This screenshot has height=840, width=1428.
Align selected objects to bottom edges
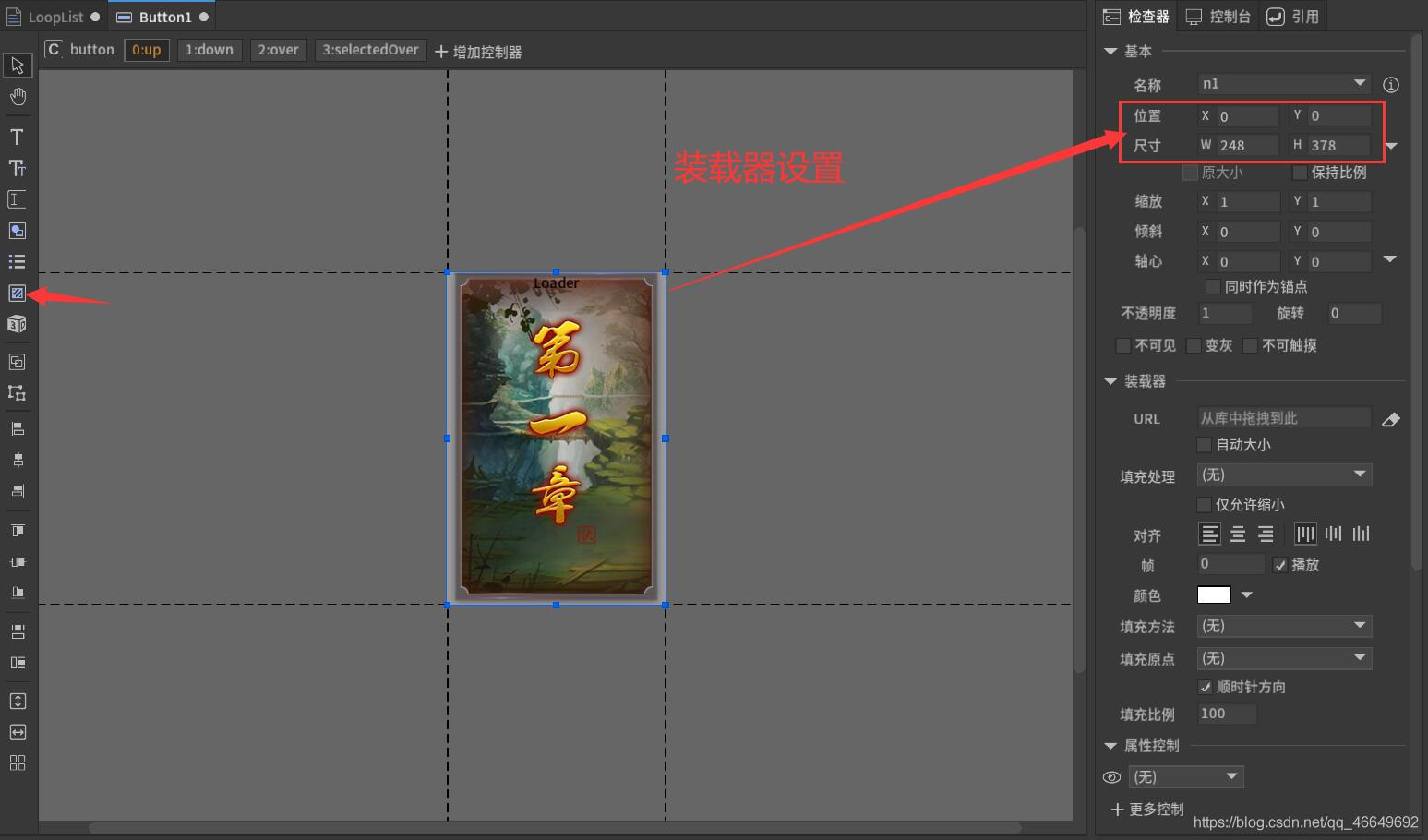point(17,593)
